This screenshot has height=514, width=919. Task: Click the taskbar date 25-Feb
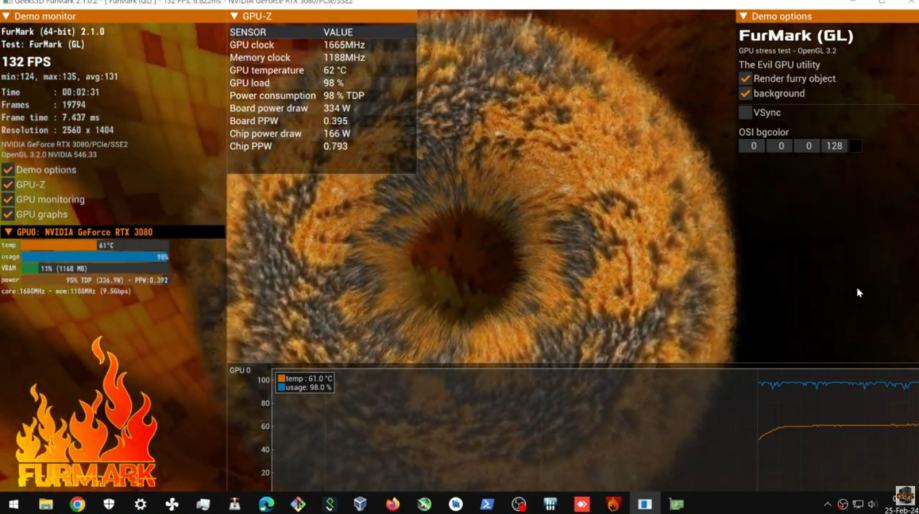(901, 510)
